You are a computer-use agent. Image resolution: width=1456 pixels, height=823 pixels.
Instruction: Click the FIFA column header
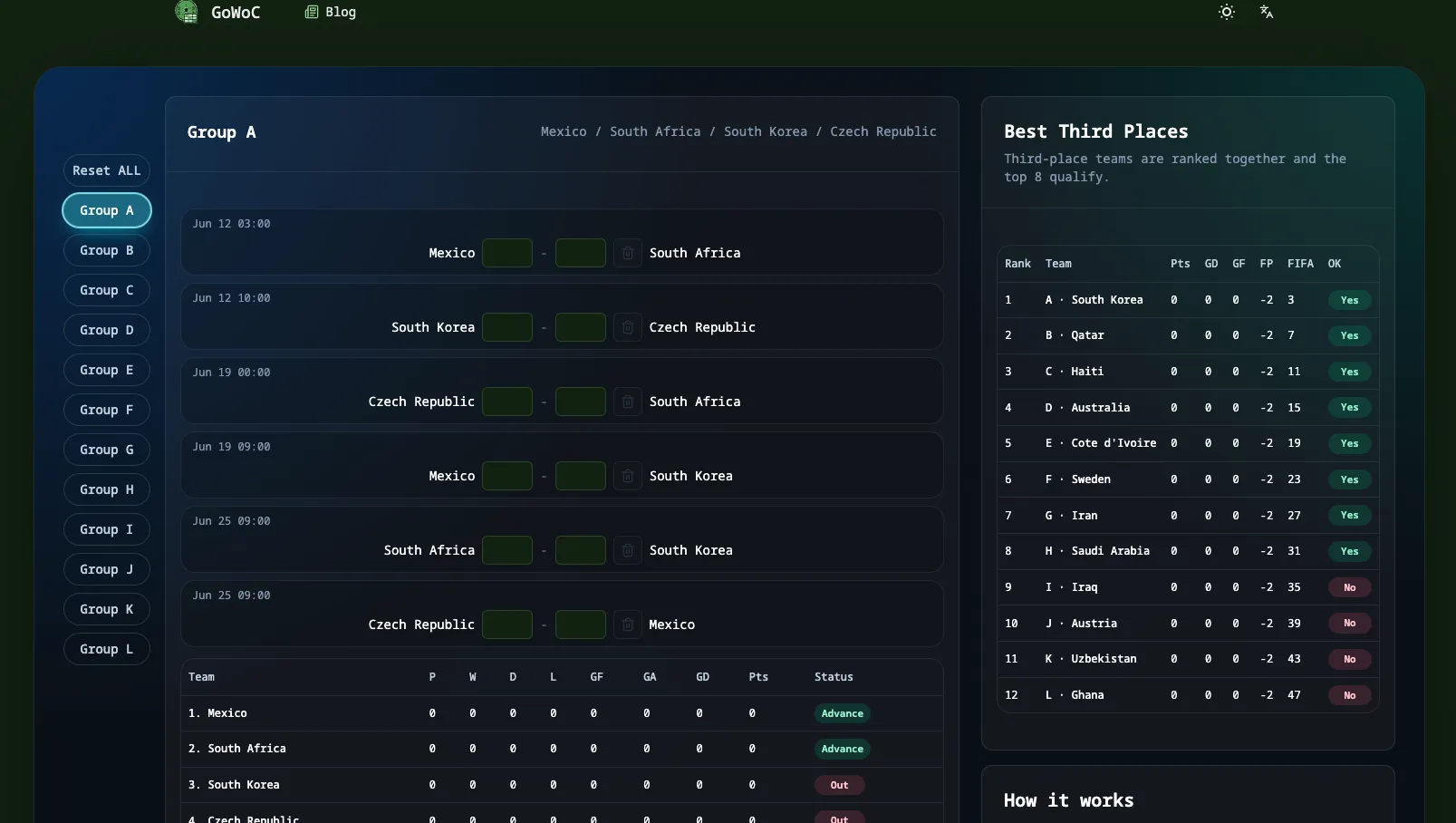(x=1300, y=264)
